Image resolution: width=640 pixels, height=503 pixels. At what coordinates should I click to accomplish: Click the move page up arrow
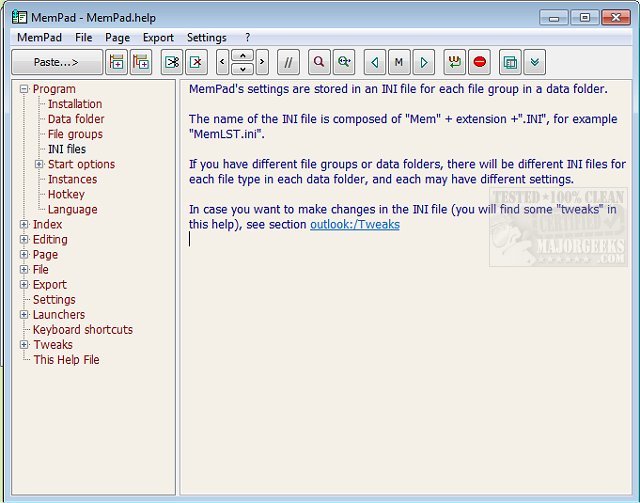click(x=242, y=56)
